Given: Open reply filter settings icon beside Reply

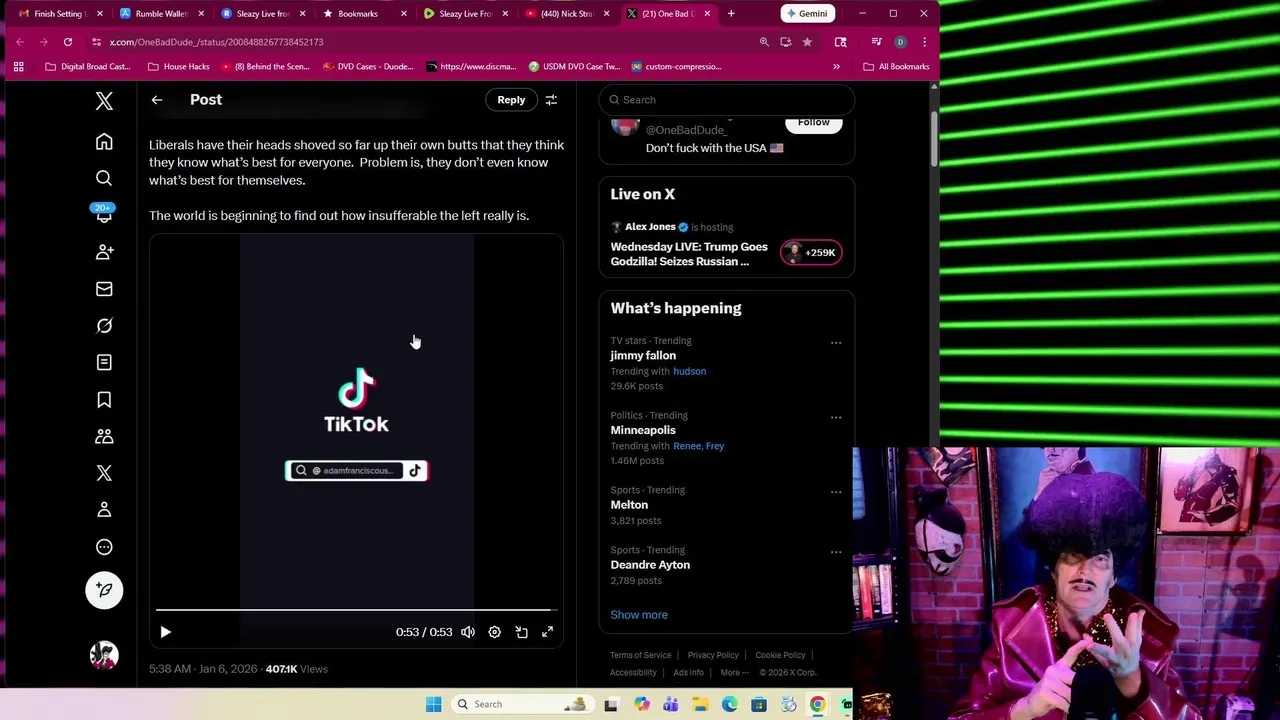Looking at the screenshot, I should coord(551,100).
